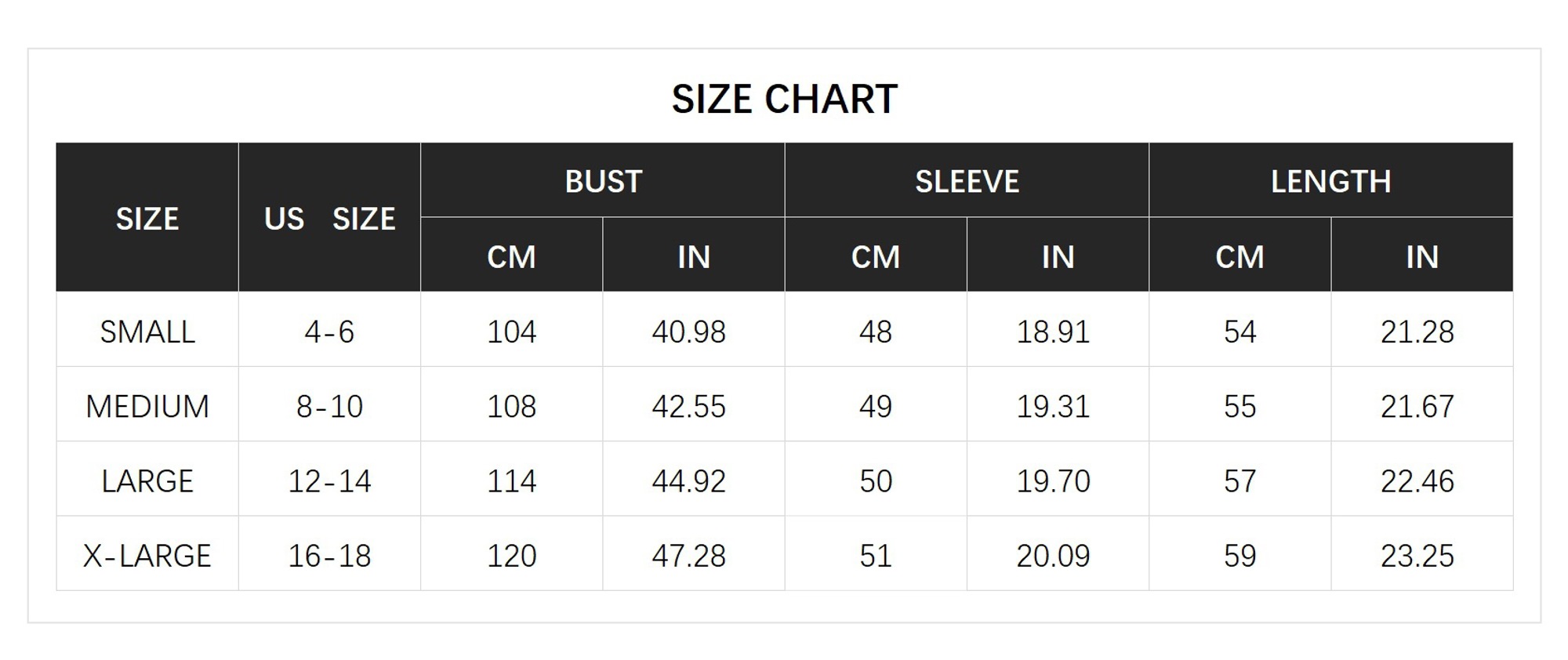The image size is (1568, 660).
Task: Click length value 54 cm
Action: click(1240, 332)
